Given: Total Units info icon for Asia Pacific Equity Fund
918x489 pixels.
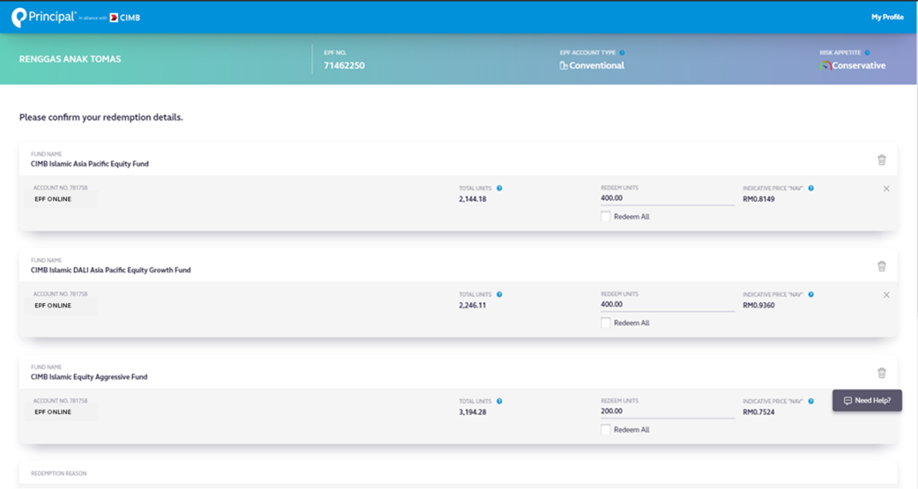Looking at the screenshot, I should pyautogui.click(x=499, y=188).
